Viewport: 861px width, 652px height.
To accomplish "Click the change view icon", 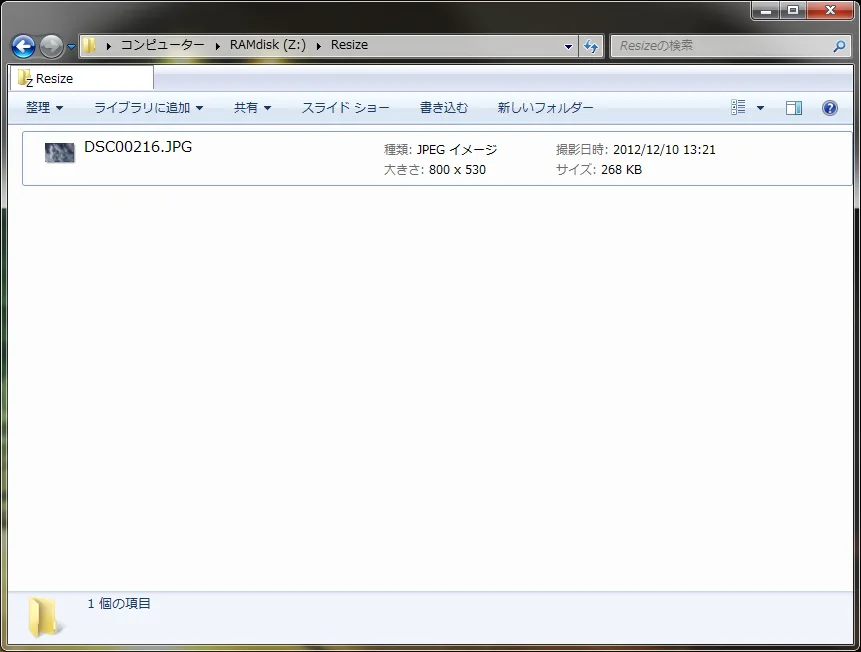I will point(739,108).
